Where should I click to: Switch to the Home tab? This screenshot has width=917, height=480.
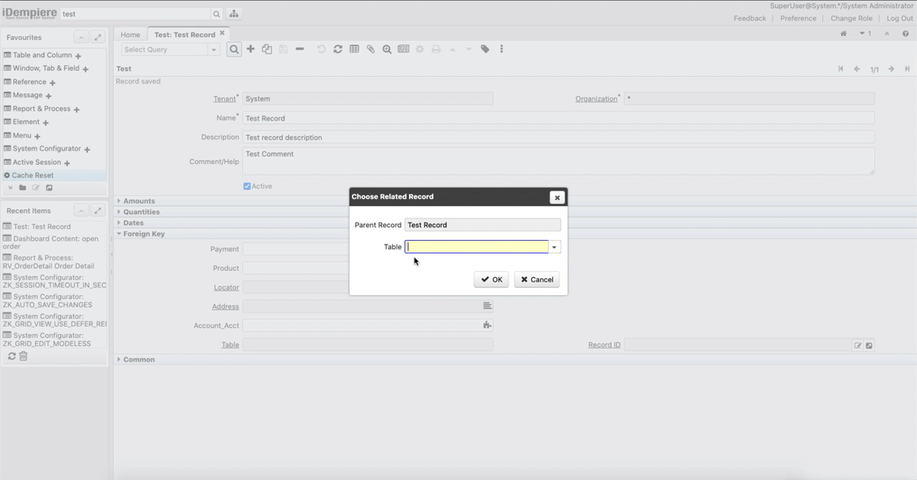131,35
